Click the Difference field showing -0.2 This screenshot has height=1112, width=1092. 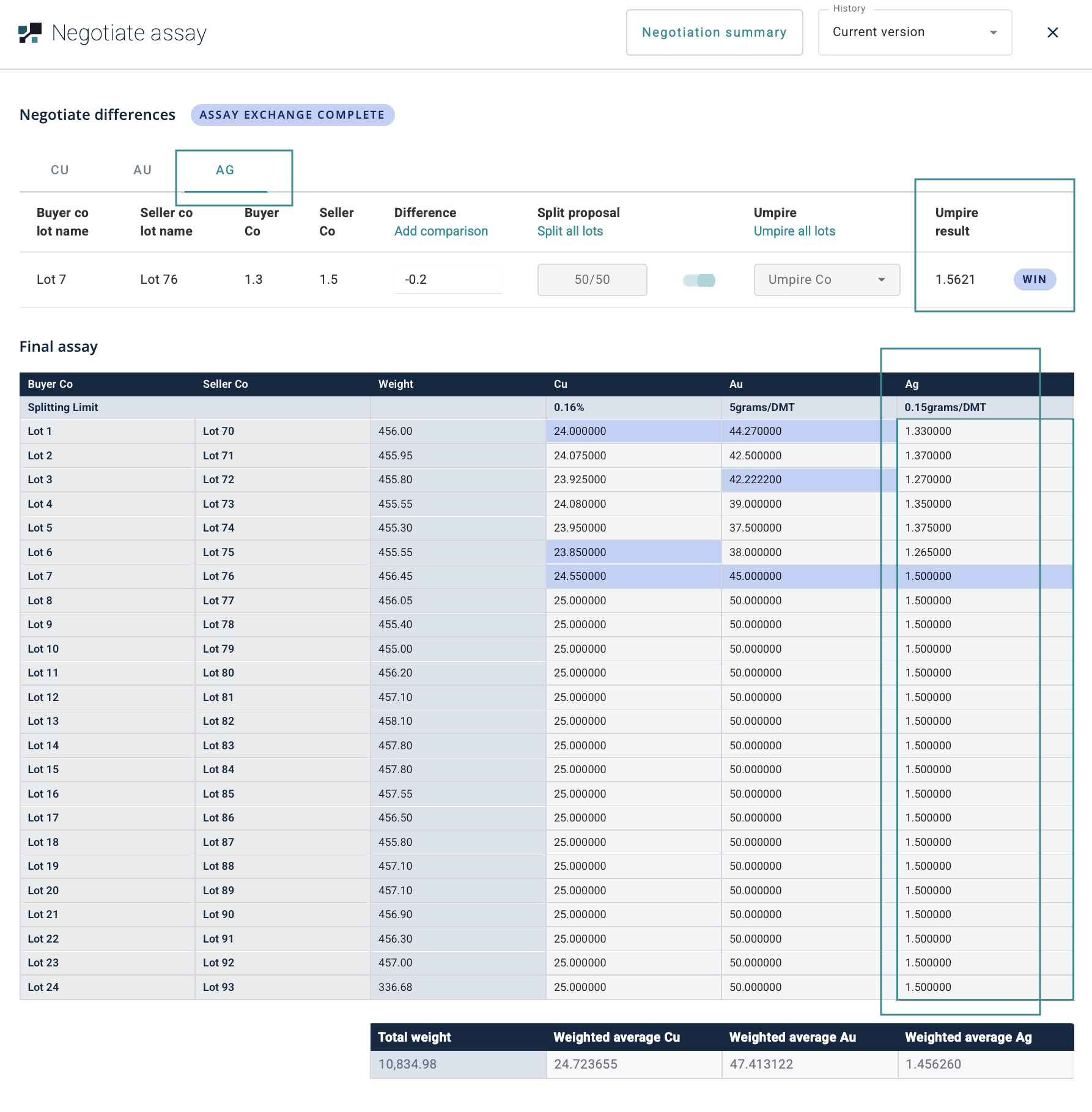pyautogui.click(x=448, y=280)
